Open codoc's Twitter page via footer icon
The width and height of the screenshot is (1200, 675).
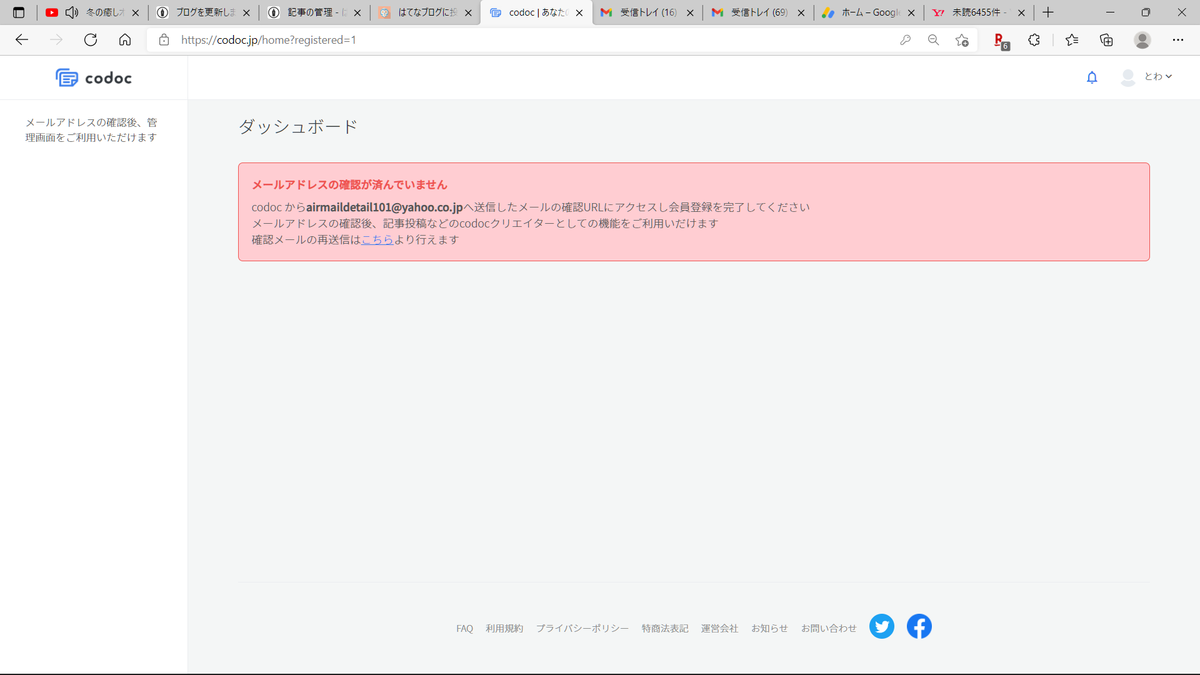tap(881, 627)
